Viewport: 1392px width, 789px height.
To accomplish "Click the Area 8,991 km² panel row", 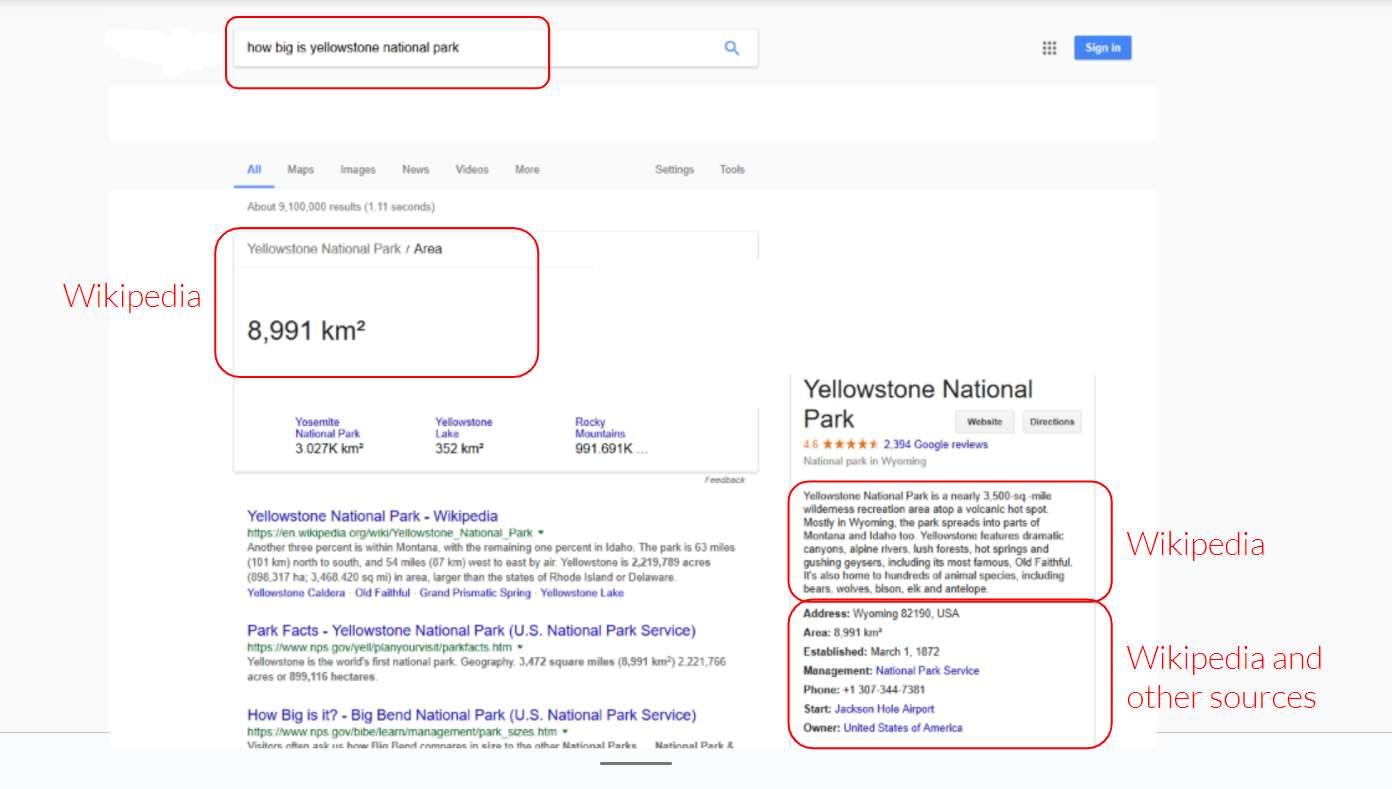I will (842, 633).
